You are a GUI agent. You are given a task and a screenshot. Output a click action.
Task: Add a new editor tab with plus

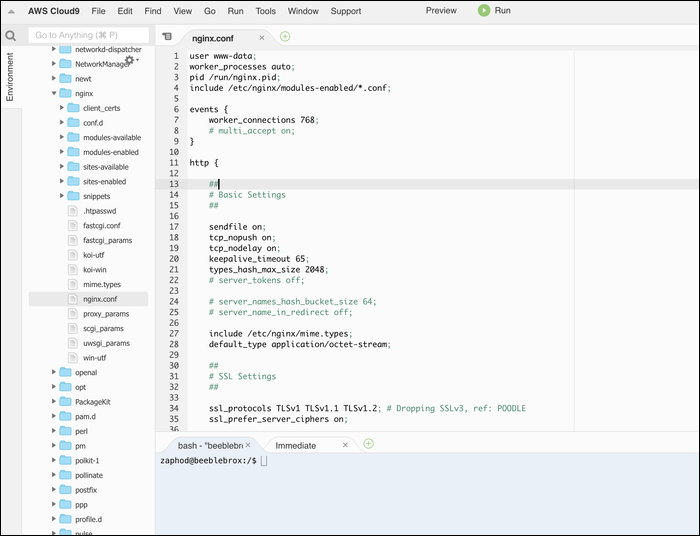tap(285, 37)
